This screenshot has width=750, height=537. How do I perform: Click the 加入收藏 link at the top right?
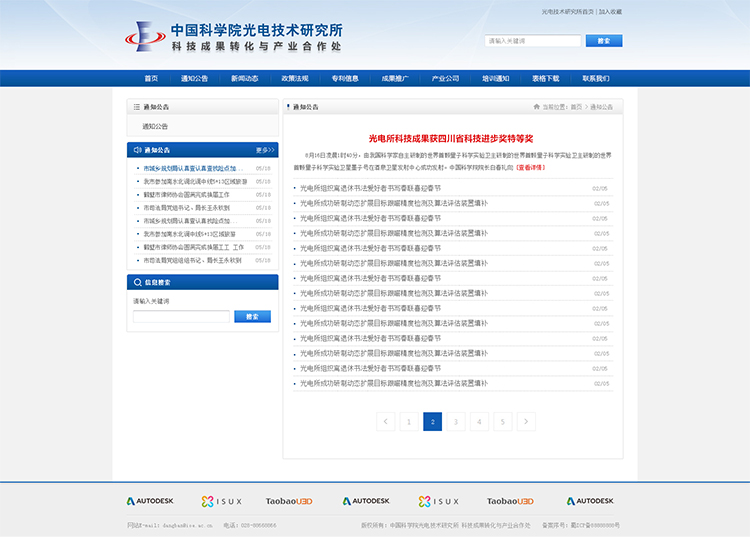[610, 12]
